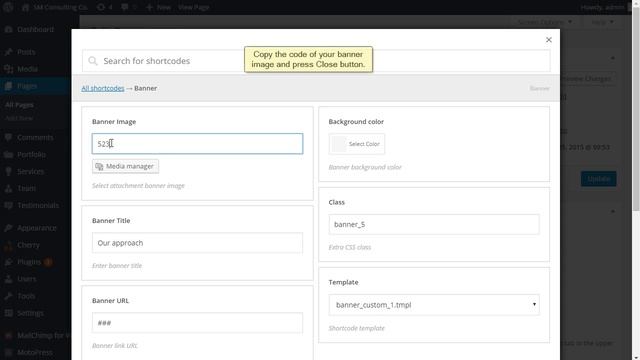Click the Comments sidebar icon
The image size is (640, 360).
click(x=8, y=138)
